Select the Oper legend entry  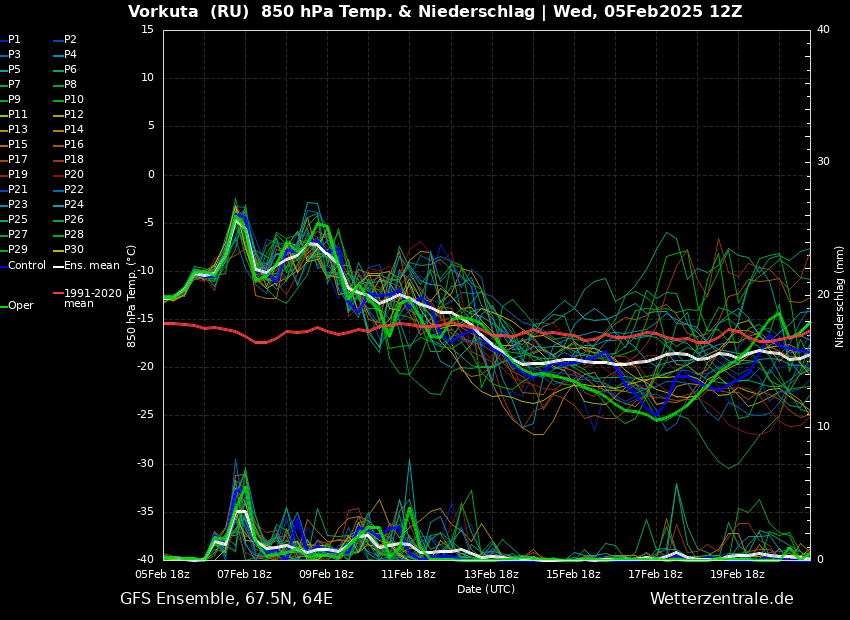pyautogui.click(x=20, y=306)
